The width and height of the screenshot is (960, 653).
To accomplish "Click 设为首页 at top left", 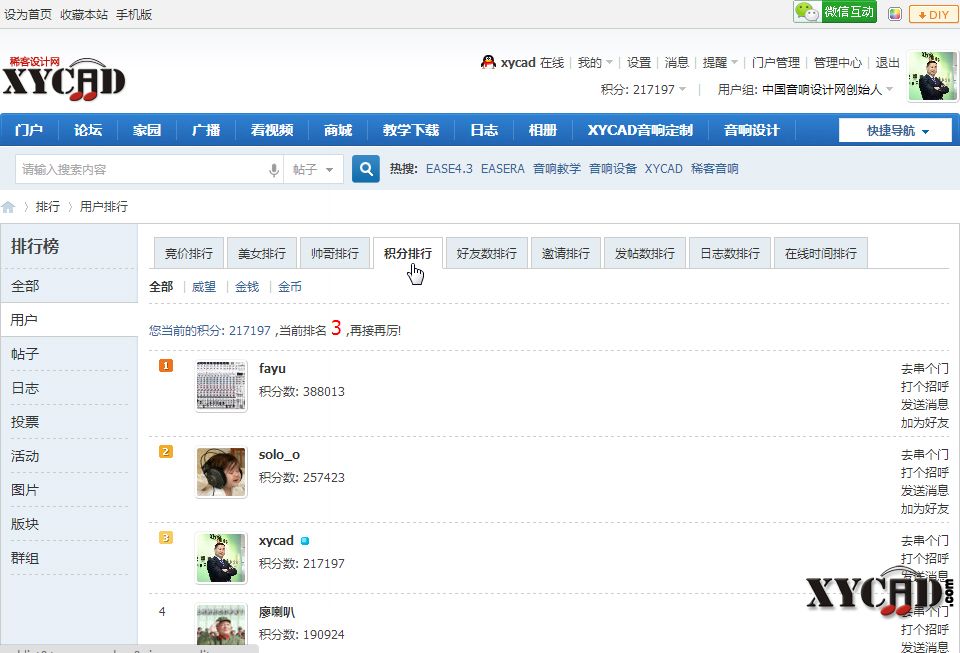I will [x=28, y=14].
